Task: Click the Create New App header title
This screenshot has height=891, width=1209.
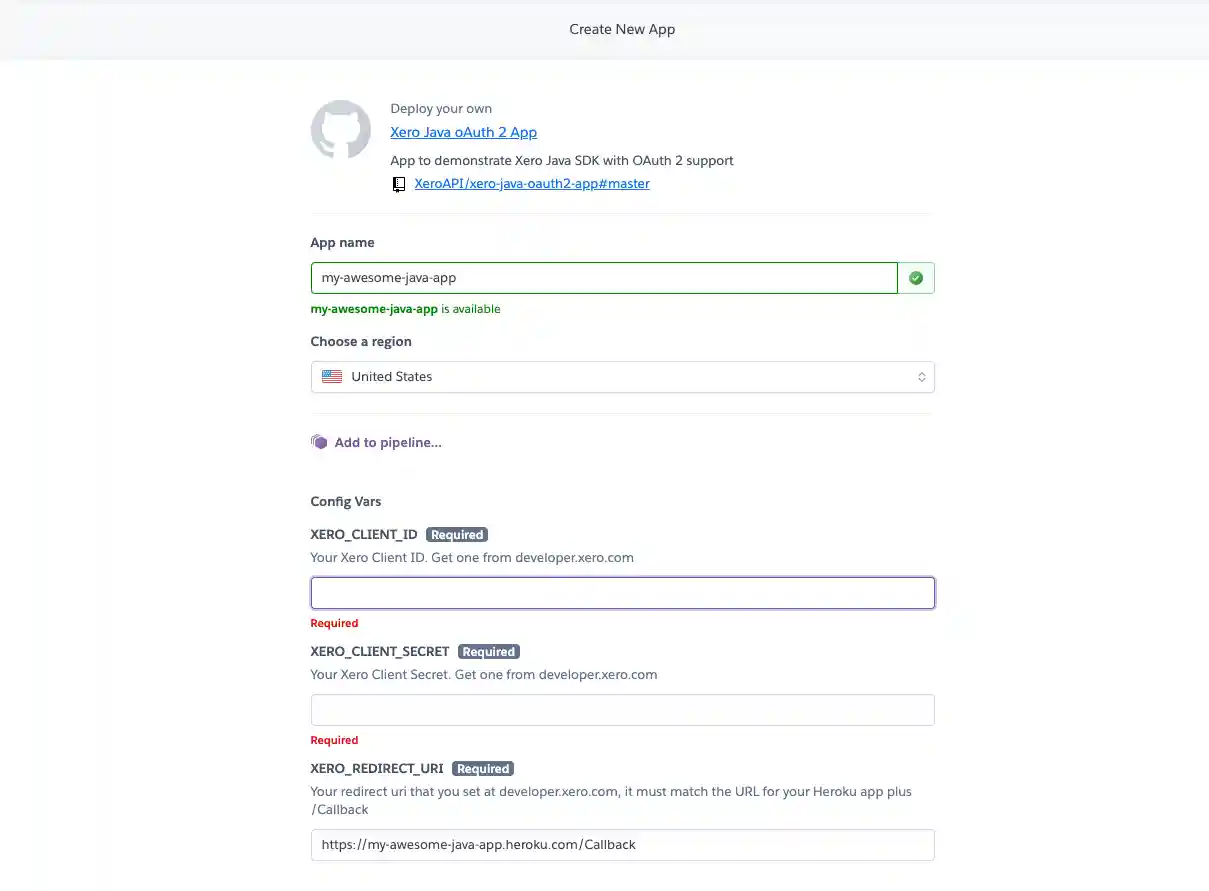Action: tap(622, 29)
